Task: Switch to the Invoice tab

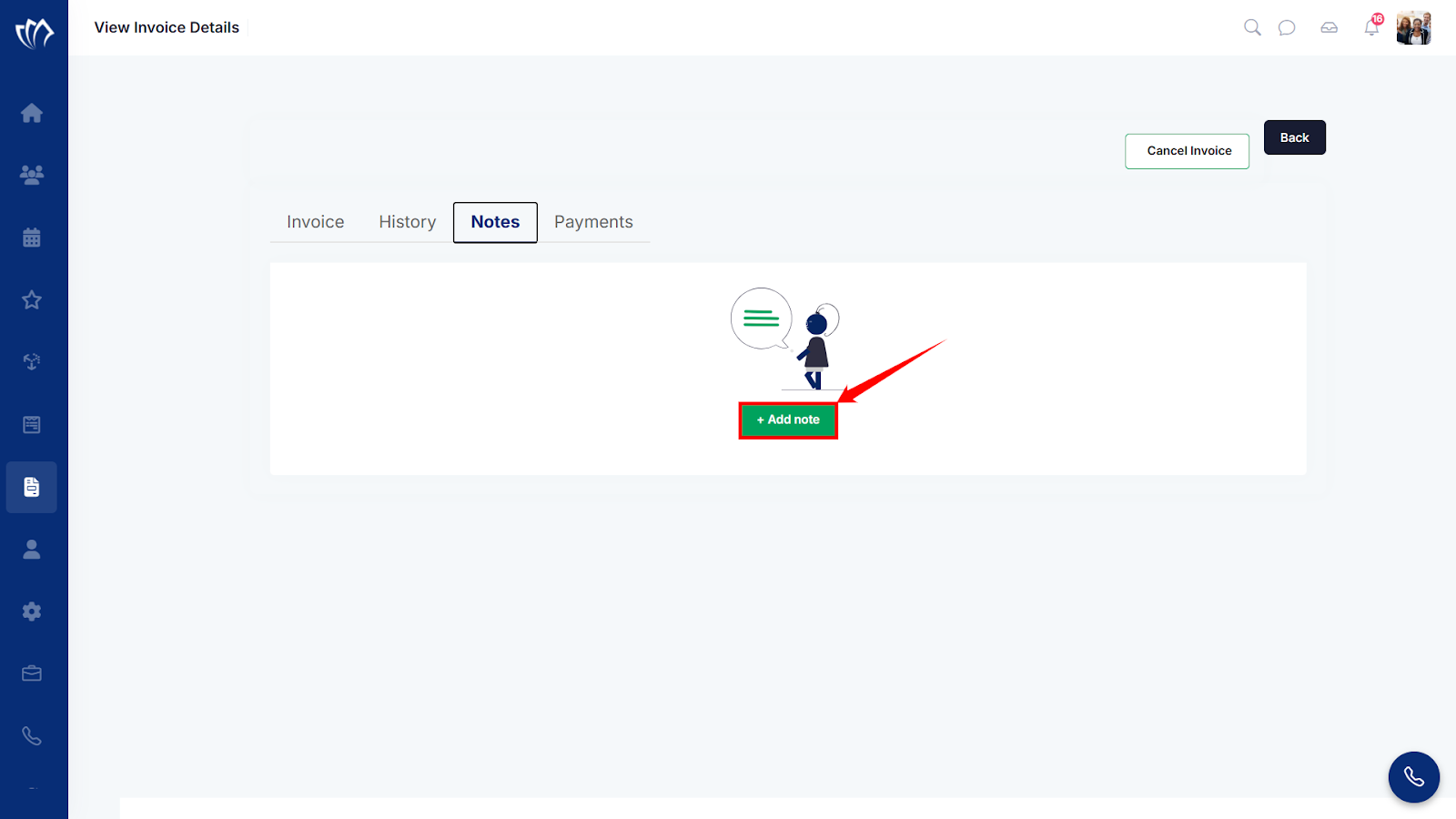Action: [x=316, y=222]
